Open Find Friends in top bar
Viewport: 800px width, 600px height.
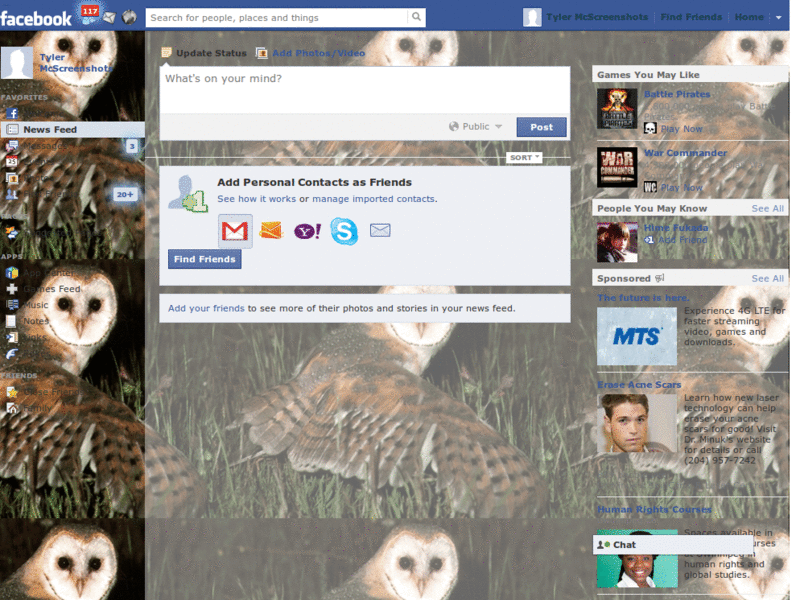tap(691, 17)
